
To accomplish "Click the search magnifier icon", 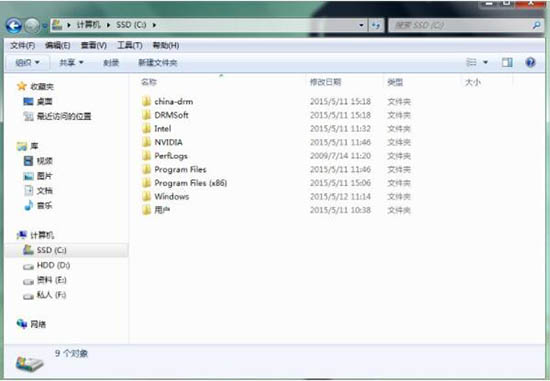I will click(536, 25).
